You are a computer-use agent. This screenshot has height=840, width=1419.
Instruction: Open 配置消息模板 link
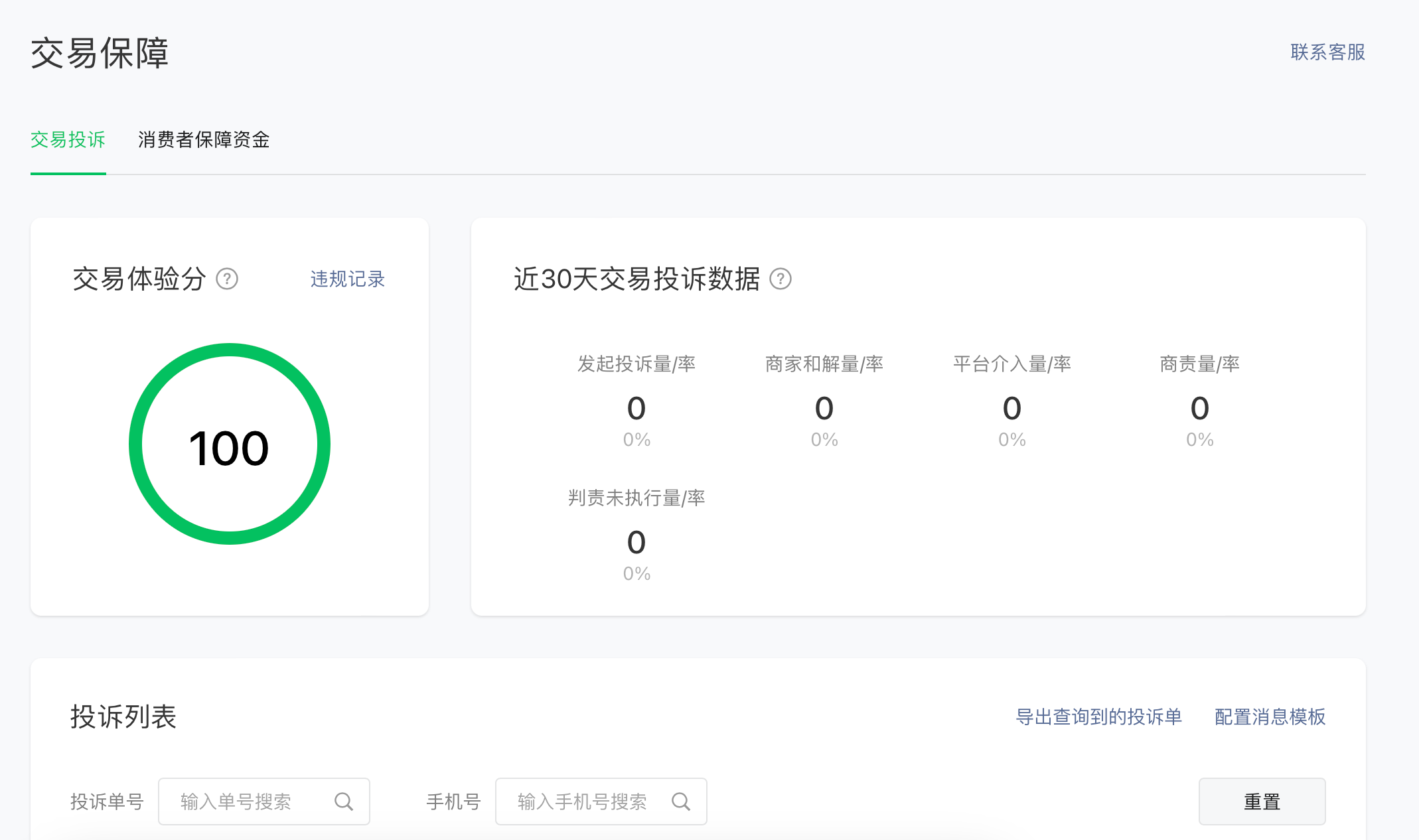click(1270, 717)
